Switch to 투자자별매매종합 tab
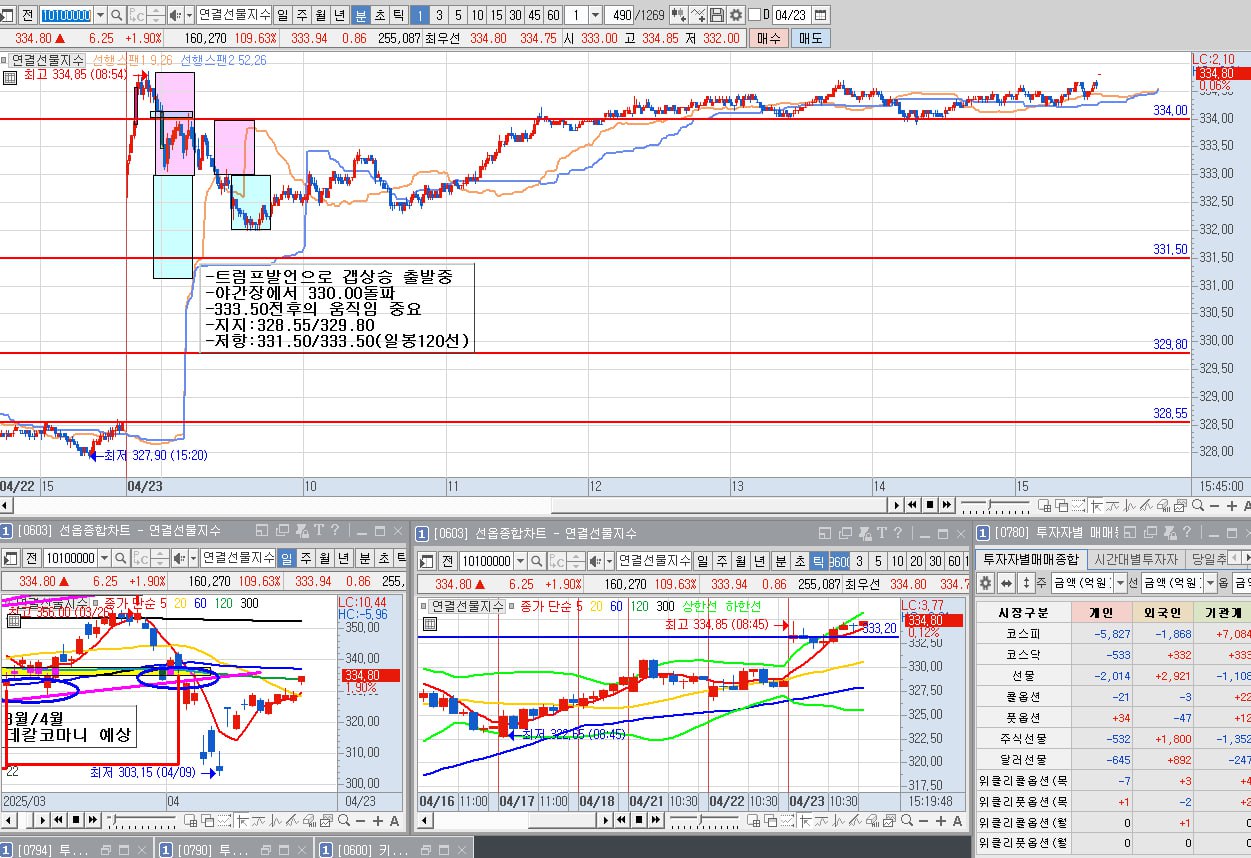1251x858 pixels. (x=1029, y=559)
